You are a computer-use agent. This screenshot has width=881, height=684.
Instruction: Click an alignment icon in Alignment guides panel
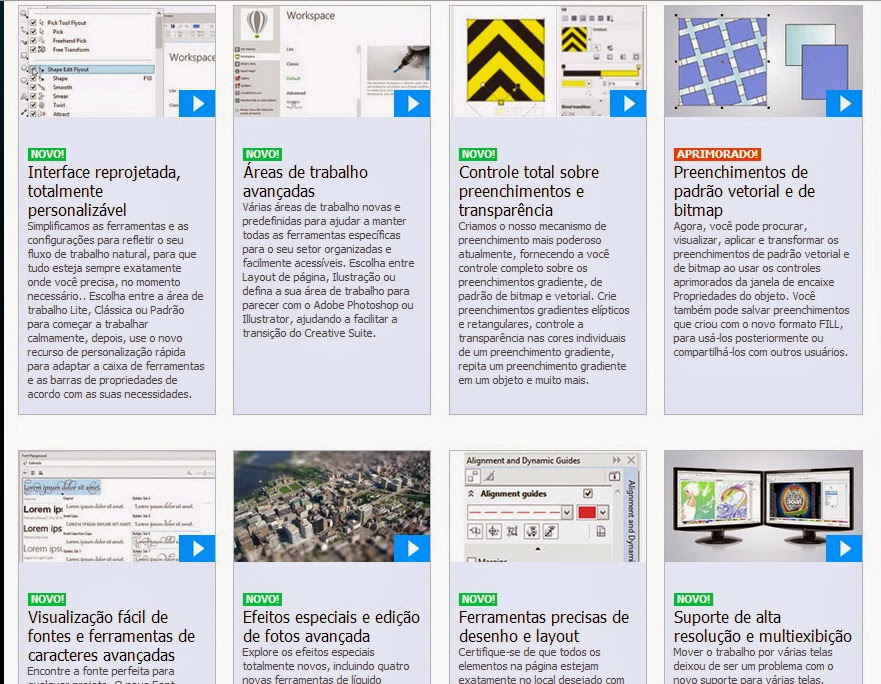point(475,532)
